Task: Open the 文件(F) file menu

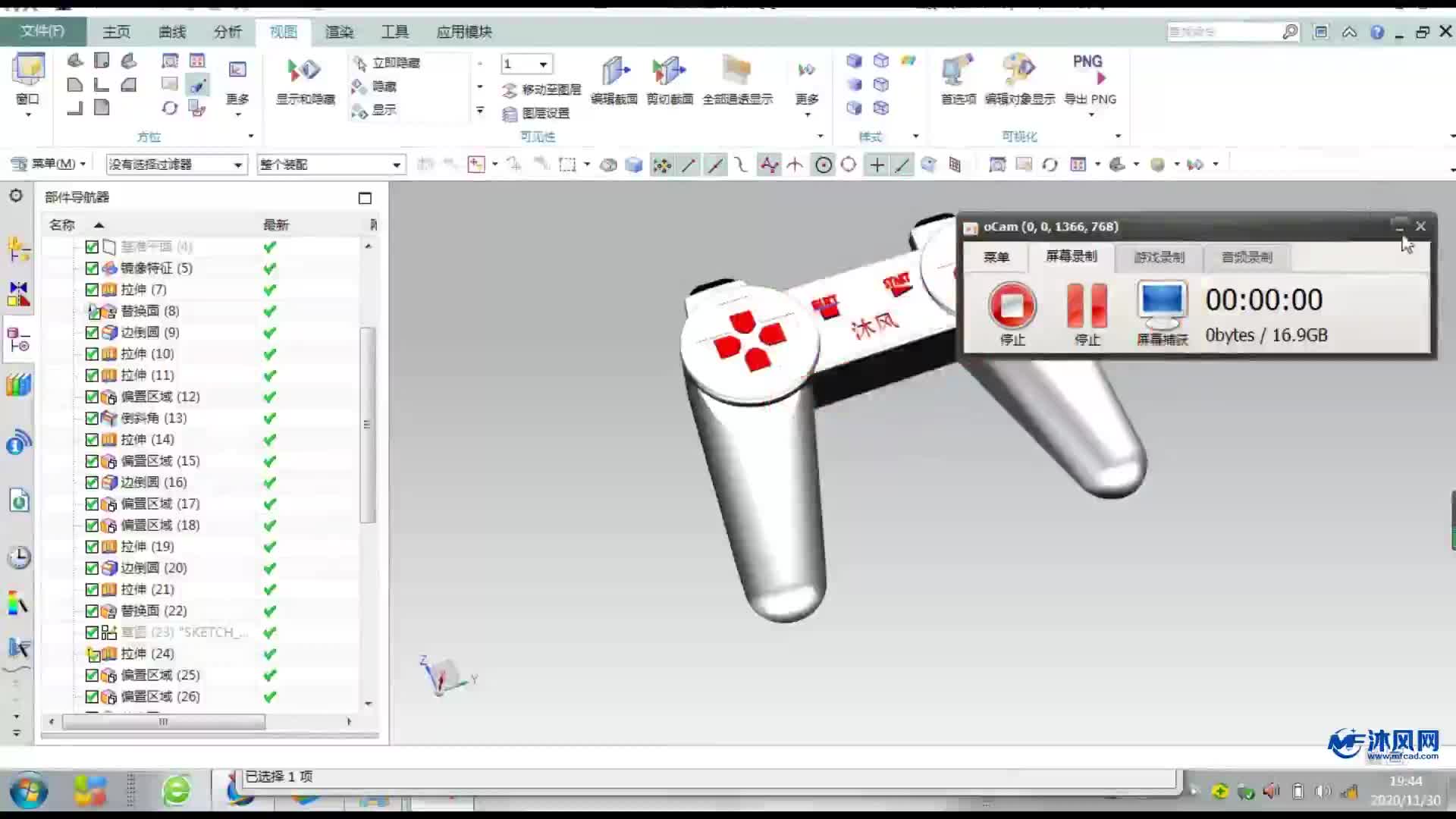Action: [x=42, y=31]
